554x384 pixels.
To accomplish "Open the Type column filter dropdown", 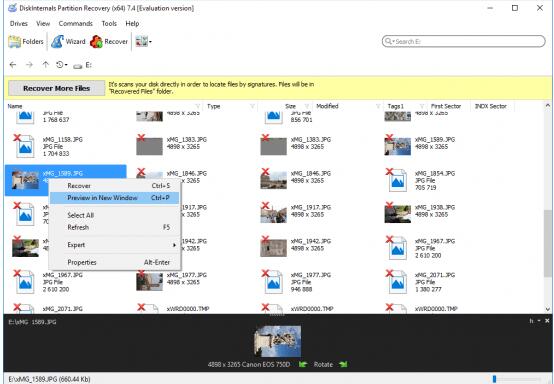I will click(x=252, y=106).
